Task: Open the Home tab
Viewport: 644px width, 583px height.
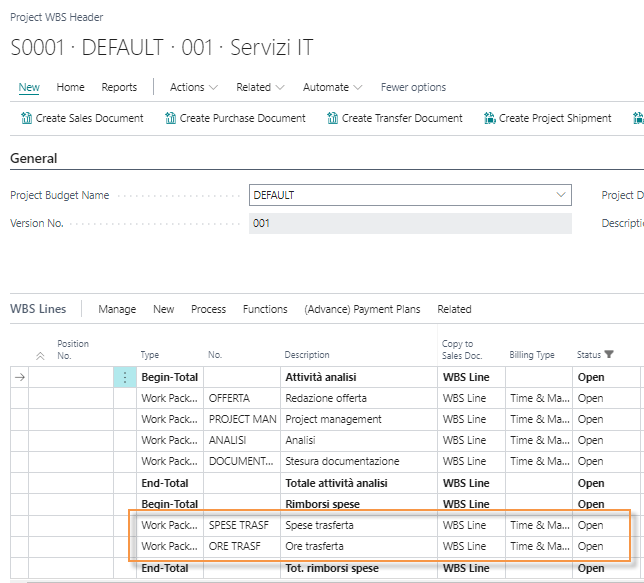Action: (x=70, y=87)
